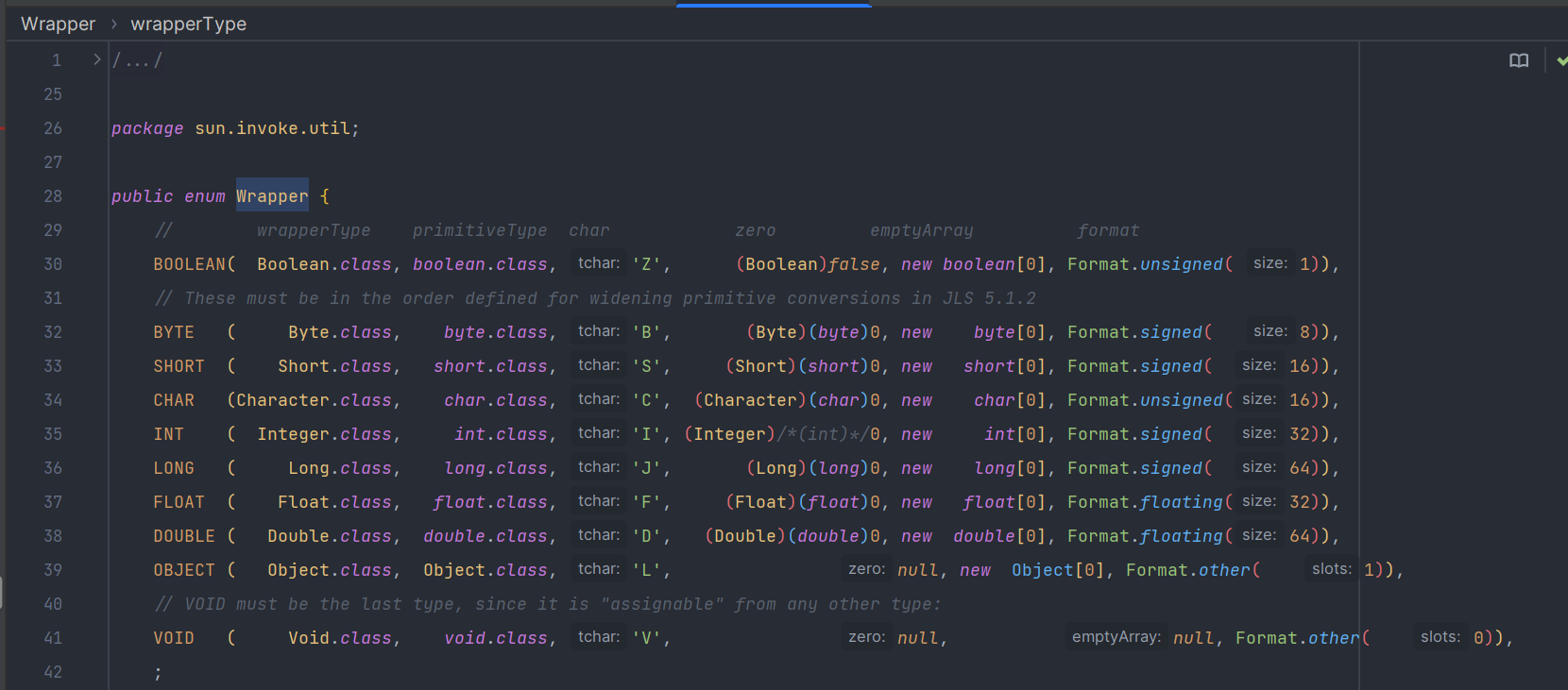Click Character.class on the CHAR line
The height and width of the screenshot is (690, 1568).
[x=314, y=400]
